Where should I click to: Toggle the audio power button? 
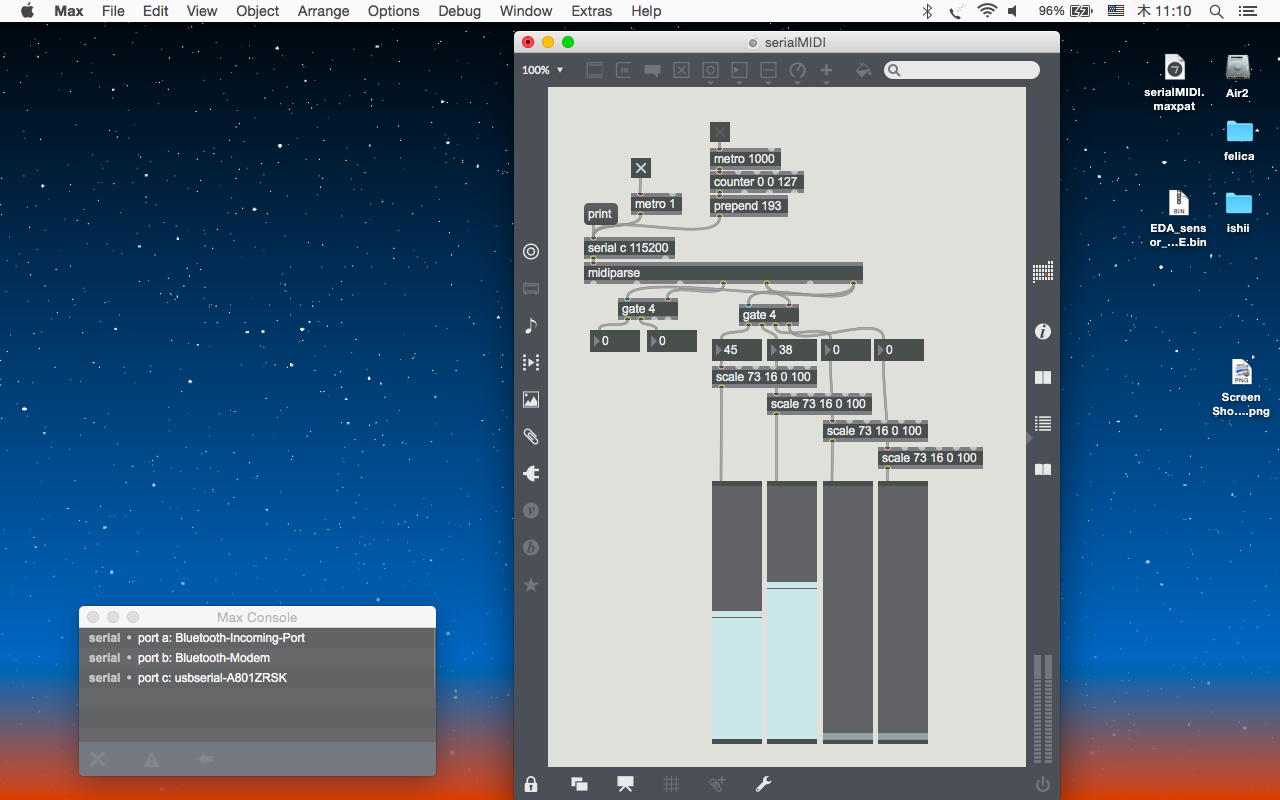[x=1043, y=784]
